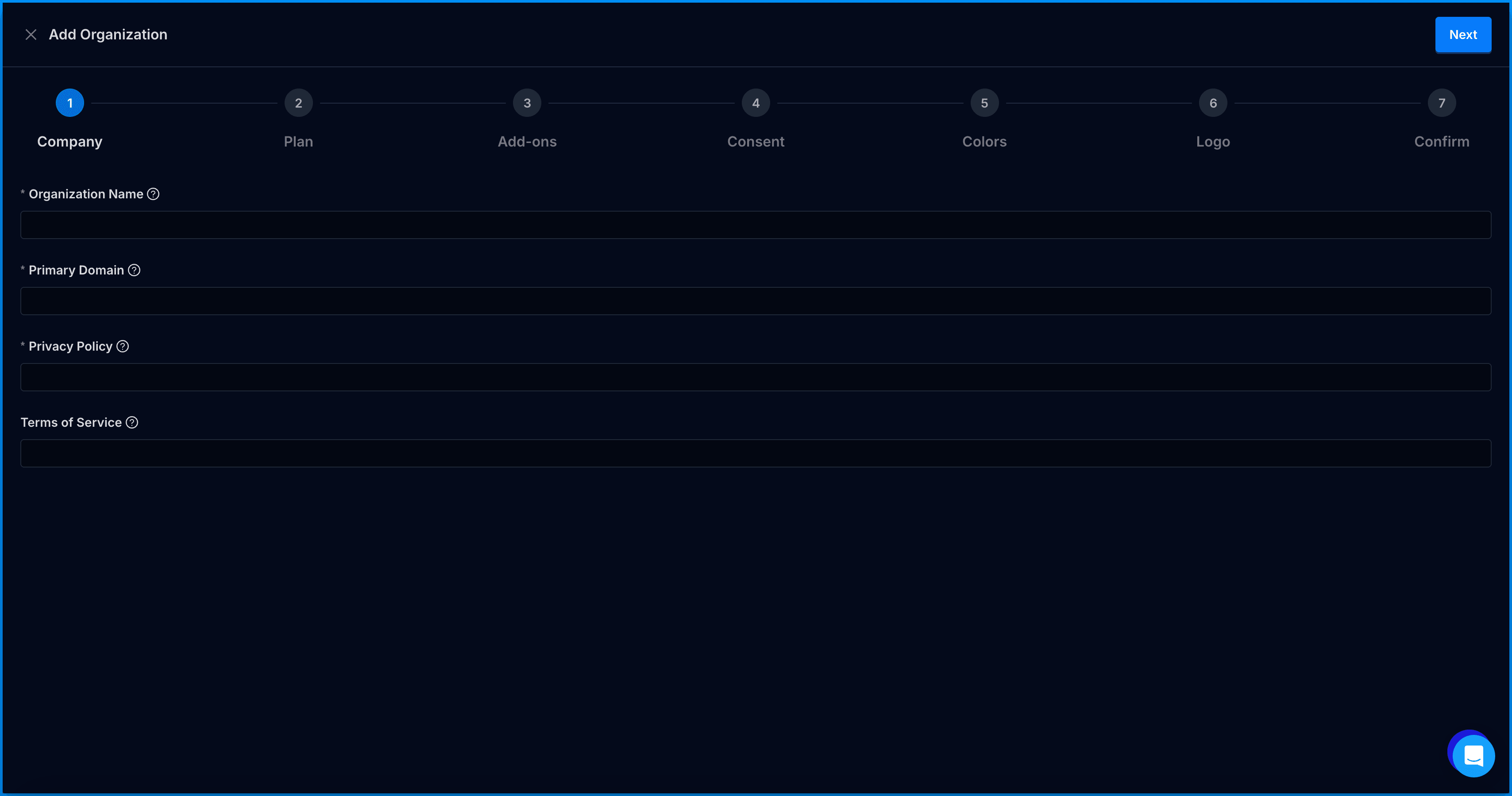Click the Primary Domain help icon
1512x796 pixels.
click(x=134, y=270)
